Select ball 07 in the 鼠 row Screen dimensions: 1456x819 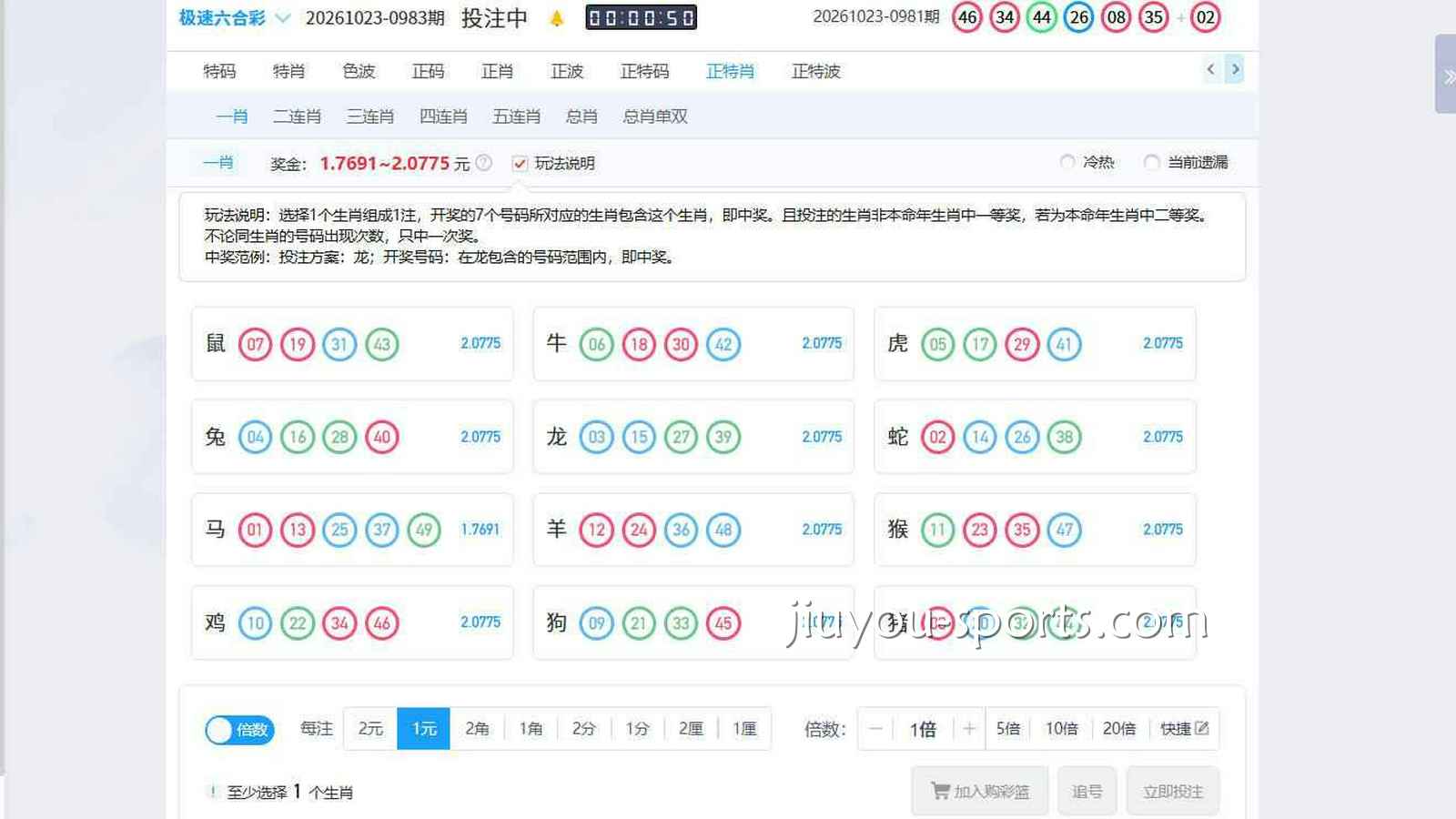(256, 344)
